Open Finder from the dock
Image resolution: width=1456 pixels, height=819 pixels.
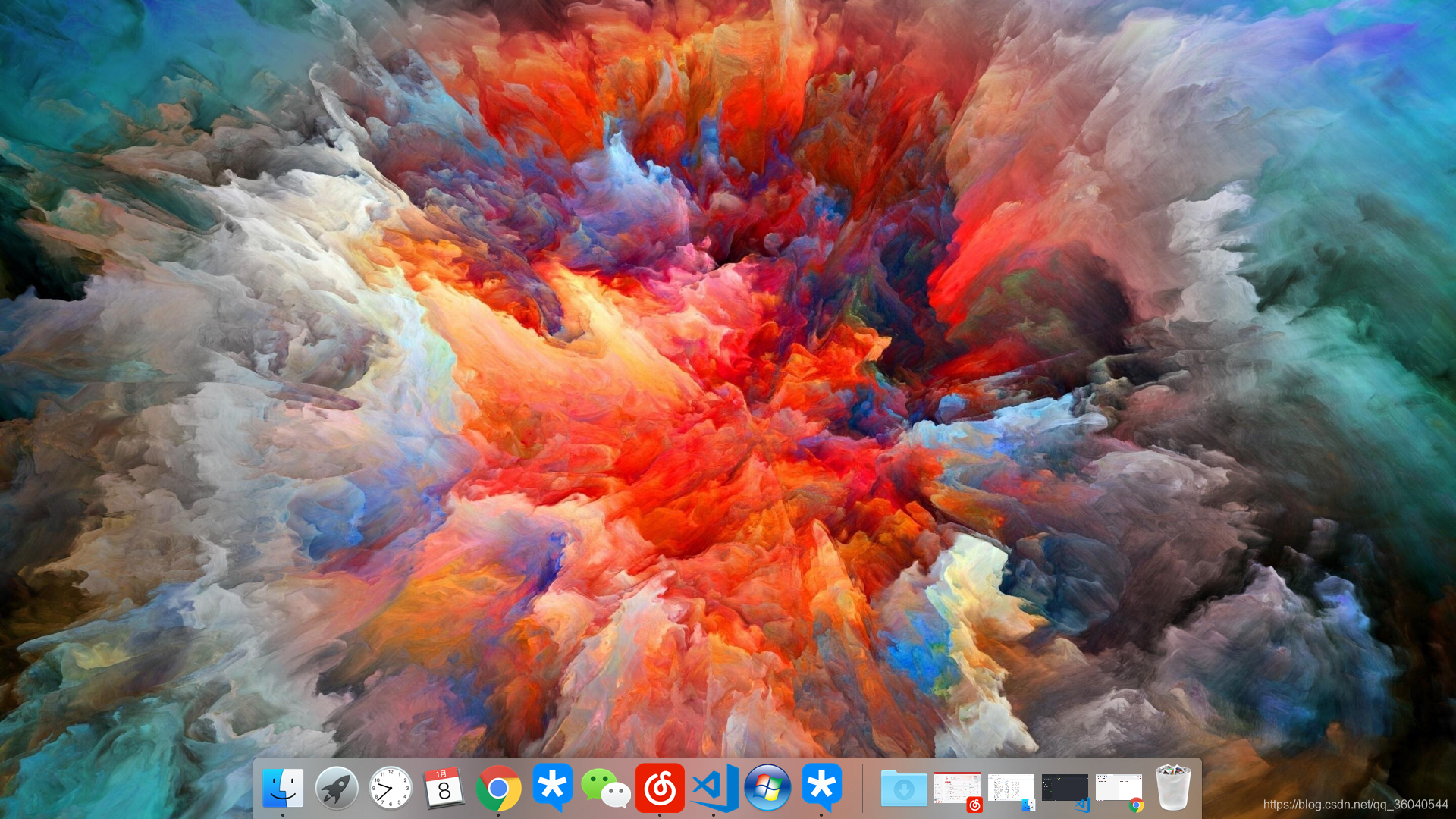pos(283,788)
